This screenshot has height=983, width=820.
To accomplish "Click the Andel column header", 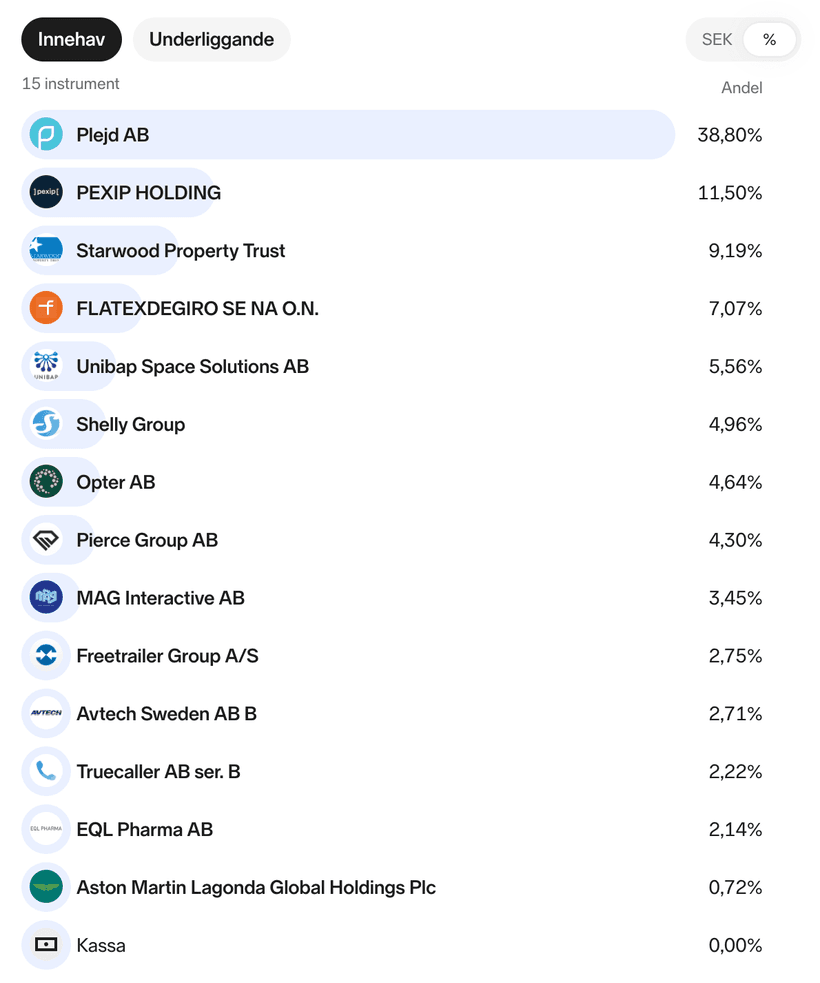I will click(741, 88).
